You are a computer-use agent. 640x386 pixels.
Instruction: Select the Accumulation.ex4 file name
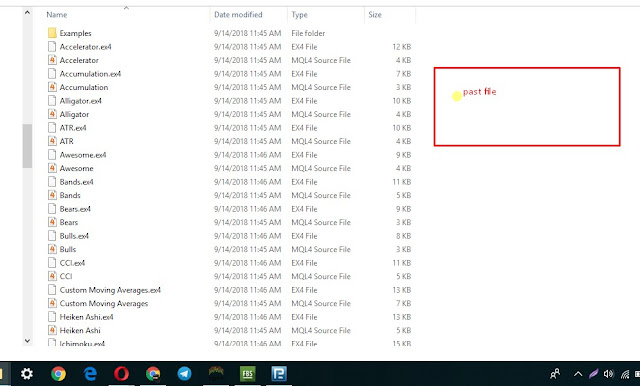coord(90,74)
